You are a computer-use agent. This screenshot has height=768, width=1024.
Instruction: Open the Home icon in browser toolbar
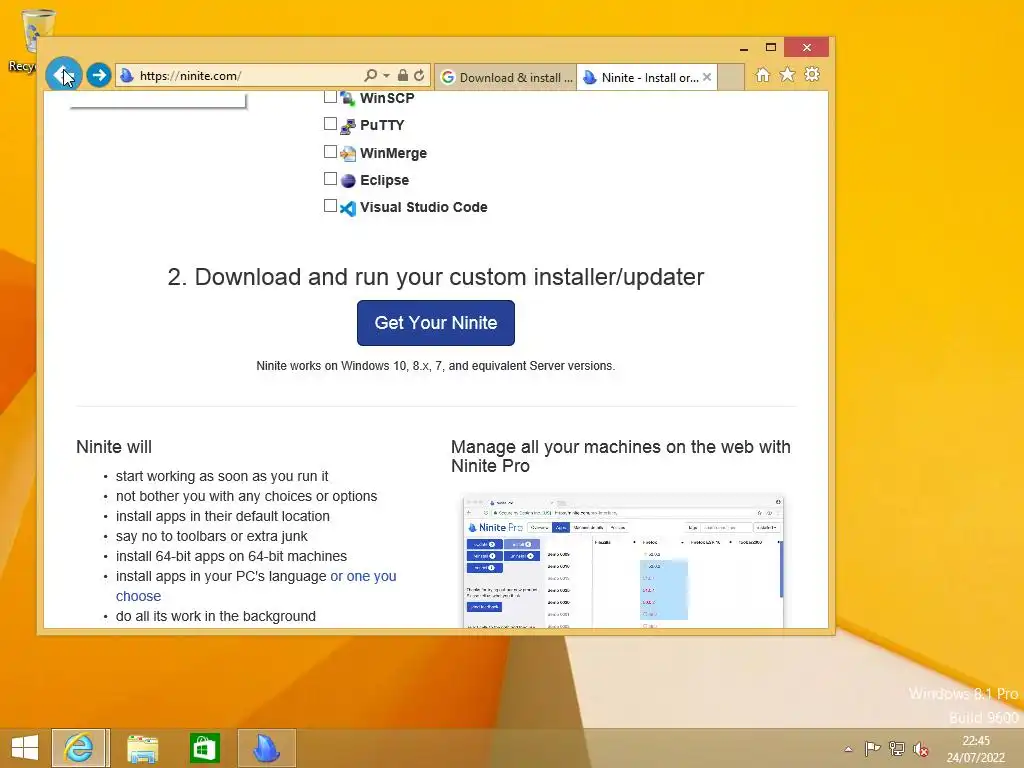763,75
